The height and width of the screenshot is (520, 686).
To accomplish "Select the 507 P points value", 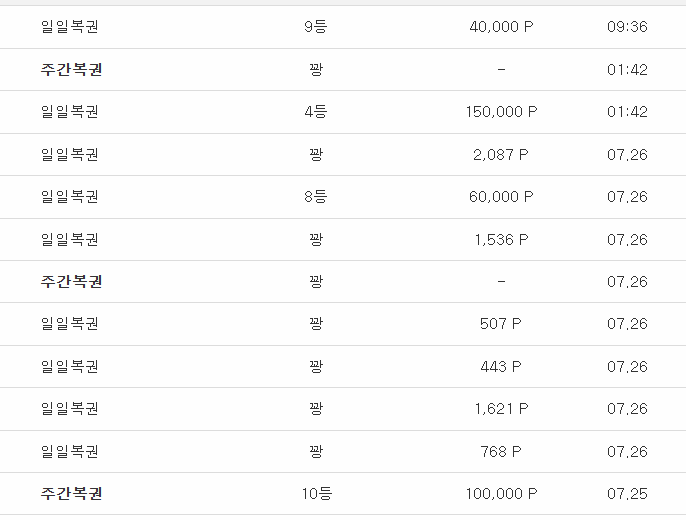I will (x=501, y=324).
